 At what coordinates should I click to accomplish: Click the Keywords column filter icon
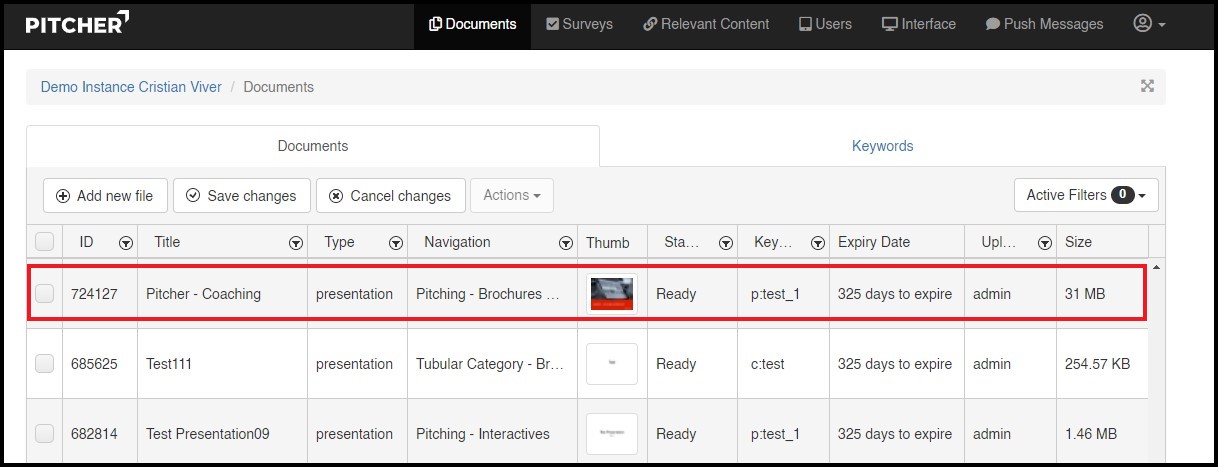point(818,243)
